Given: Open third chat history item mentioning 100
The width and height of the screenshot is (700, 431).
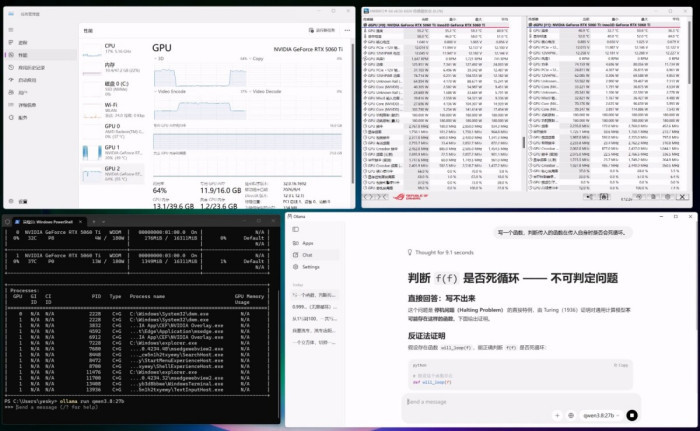Looking at the screenshot, I should 315,319.
